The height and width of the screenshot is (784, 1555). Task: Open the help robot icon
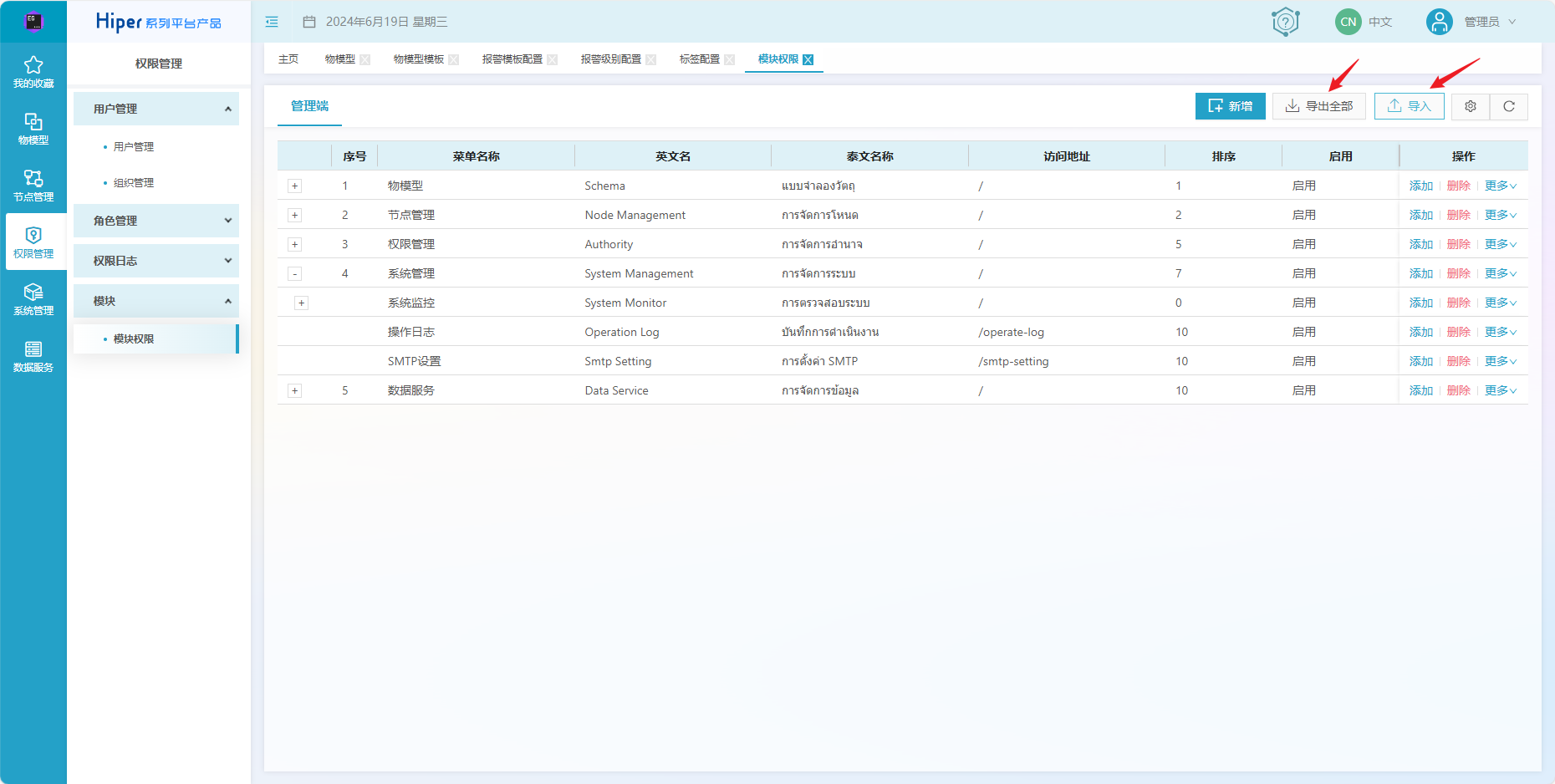tap(1285, 22)
